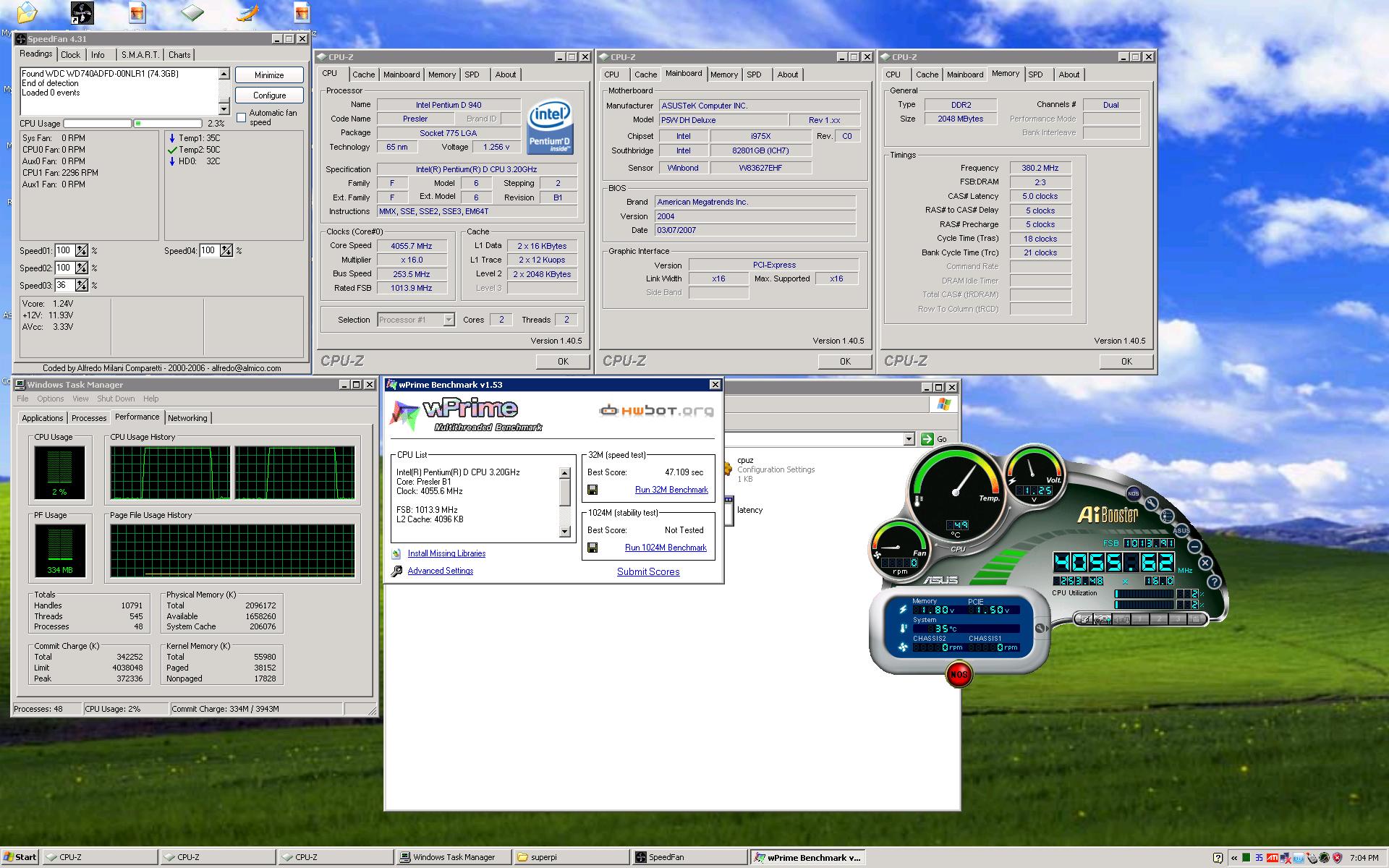Click SpeedFan Configure button
Screen dimensions: 1389x868
point(269,95)
